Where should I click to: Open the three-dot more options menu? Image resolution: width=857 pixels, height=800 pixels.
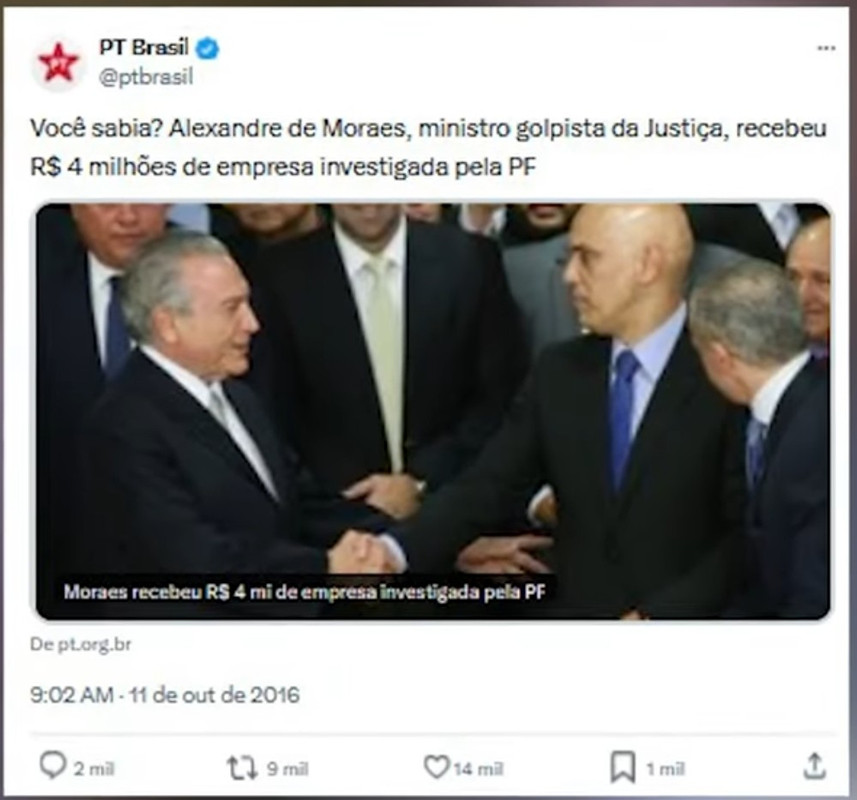coord(826,49)
